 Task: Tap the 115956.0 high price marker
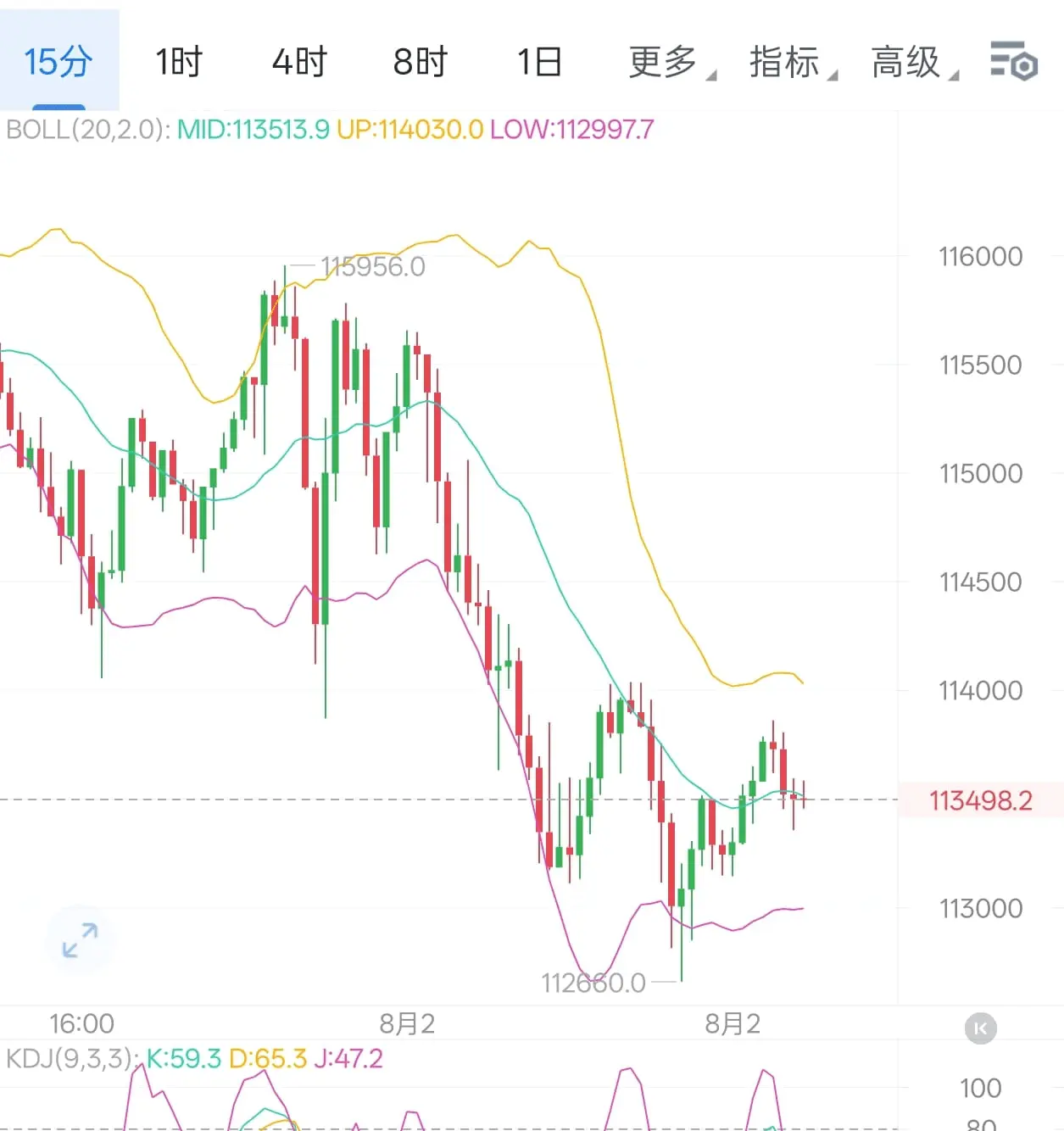point(373,267)
